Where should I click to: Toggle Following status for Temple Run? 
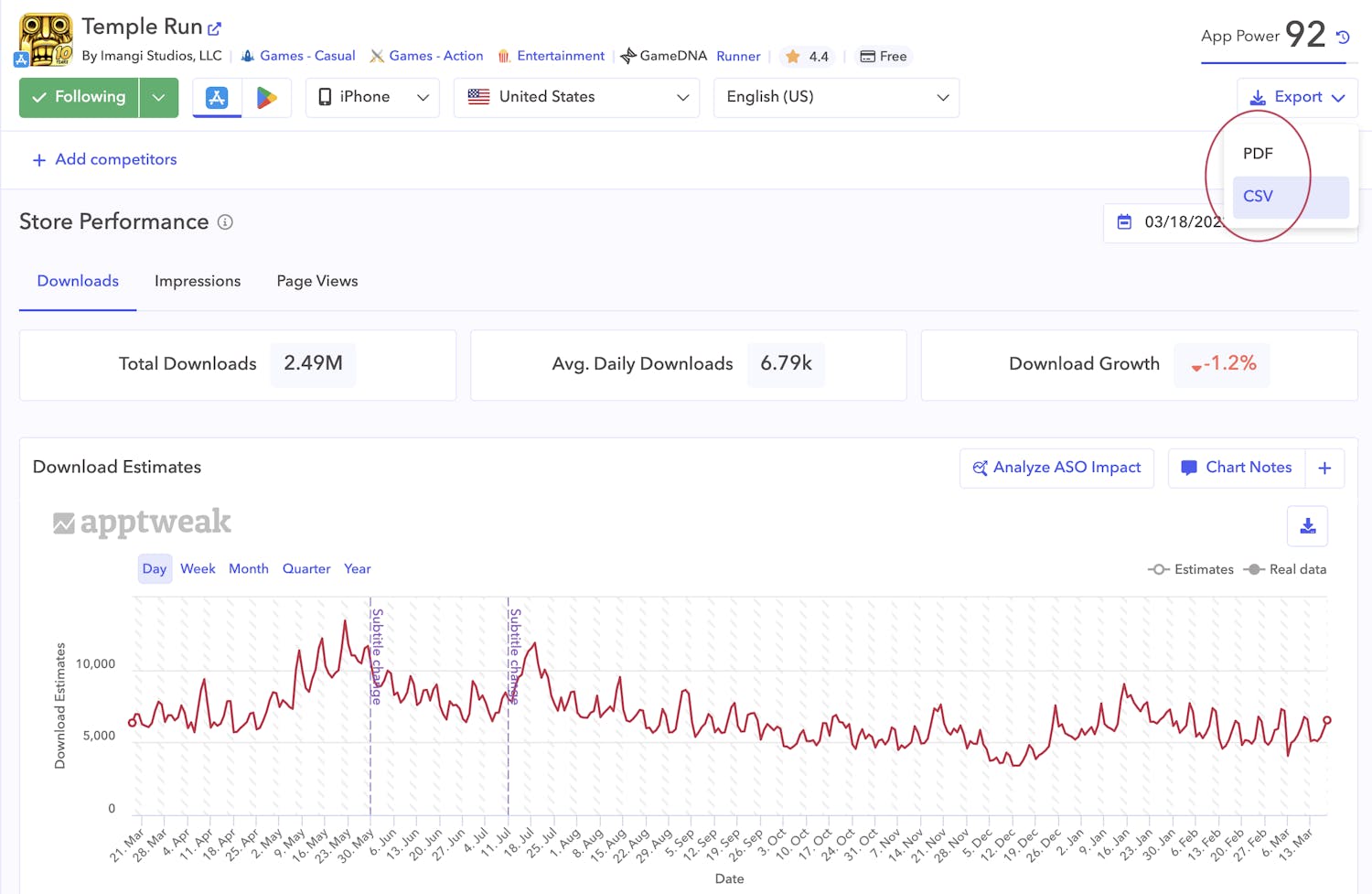(78, 97)
